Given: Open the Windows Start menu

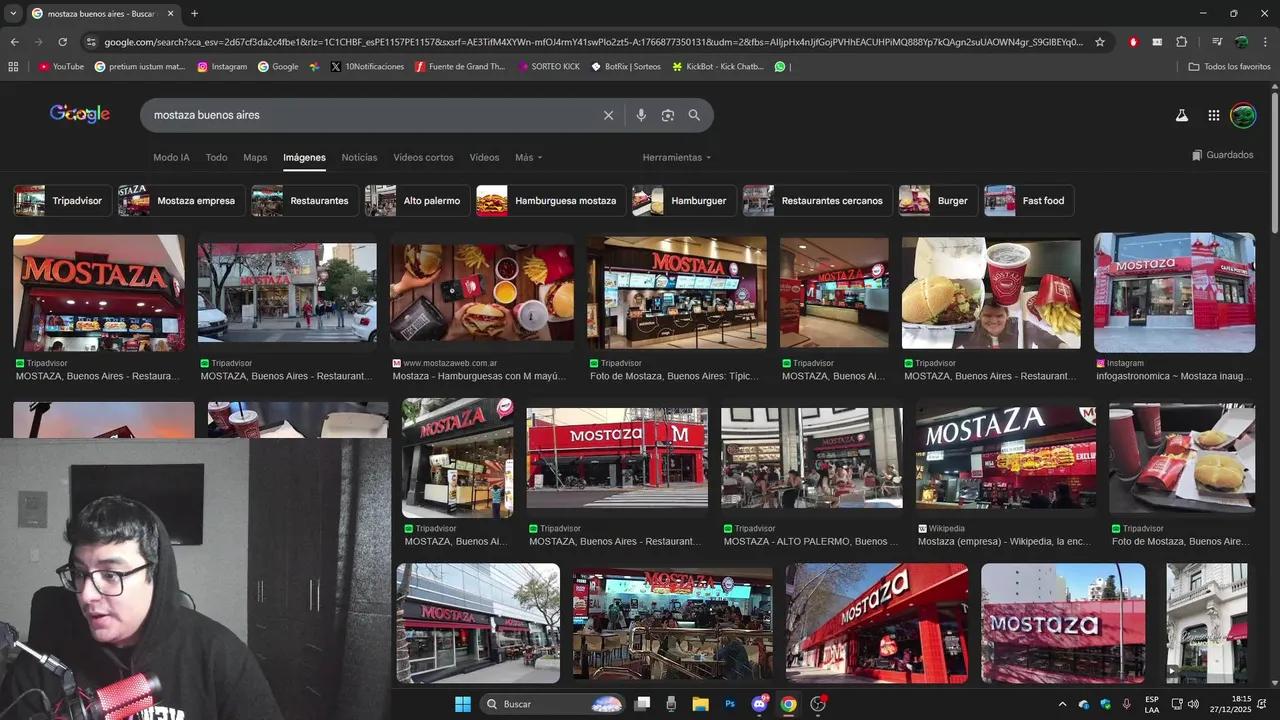Looking at the screenshot, I should tap(463, 704).
